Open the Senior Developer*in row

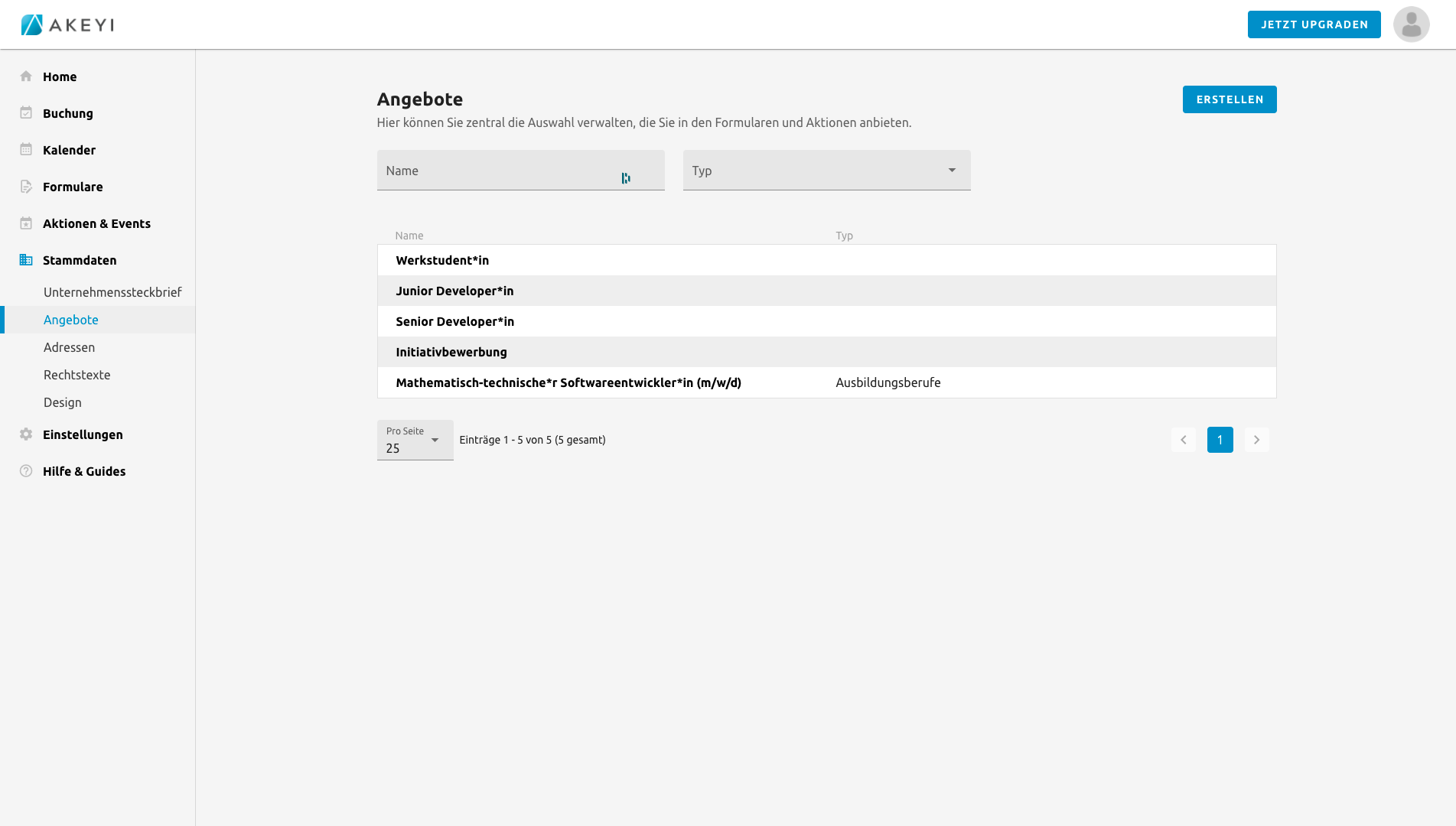click(455, 321)
